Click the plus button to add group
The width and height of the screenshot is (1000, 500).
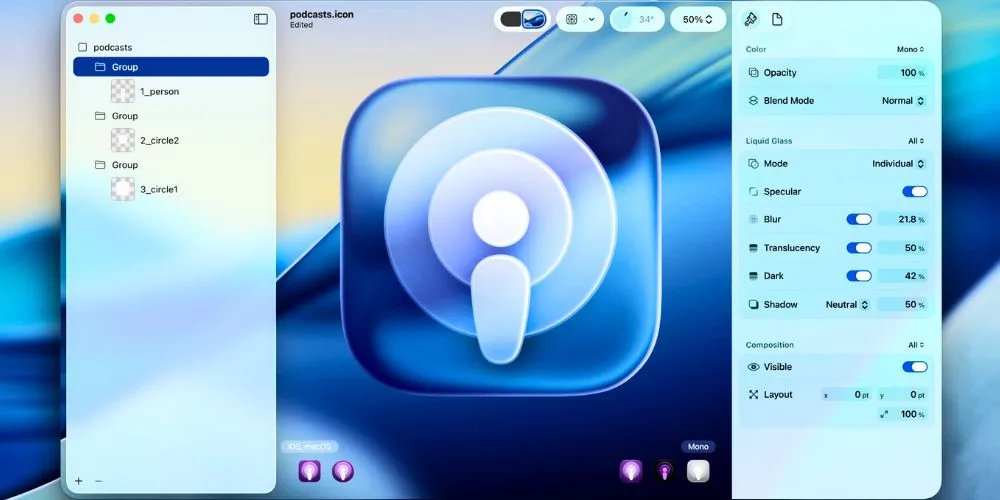click(78, 481)
